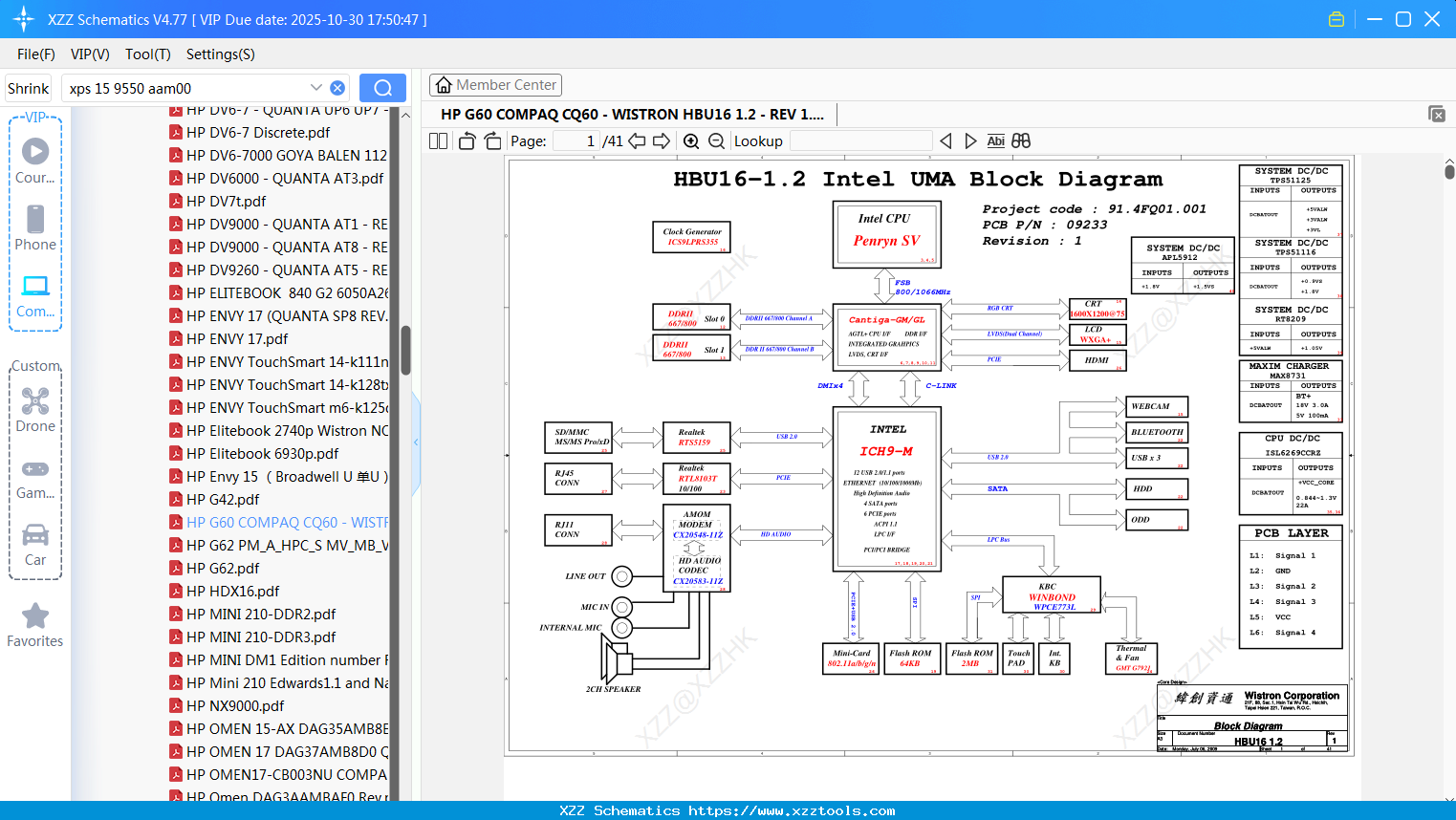Open VIP(V) menu

pos(90,54)
